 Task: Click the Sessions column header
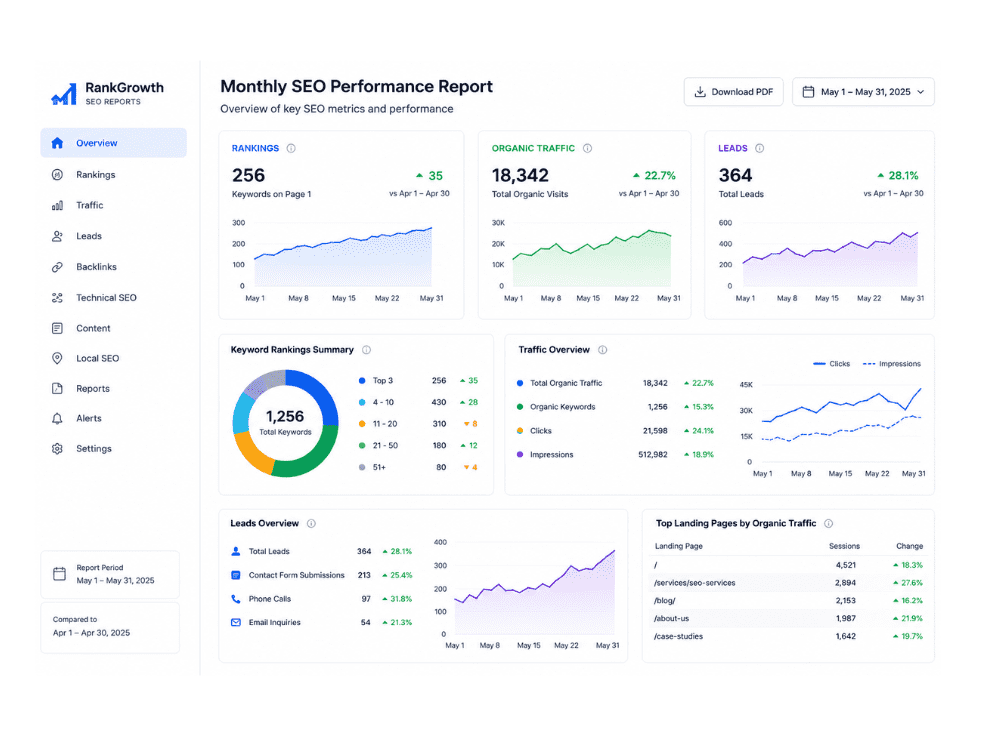[x=844, y=547]
